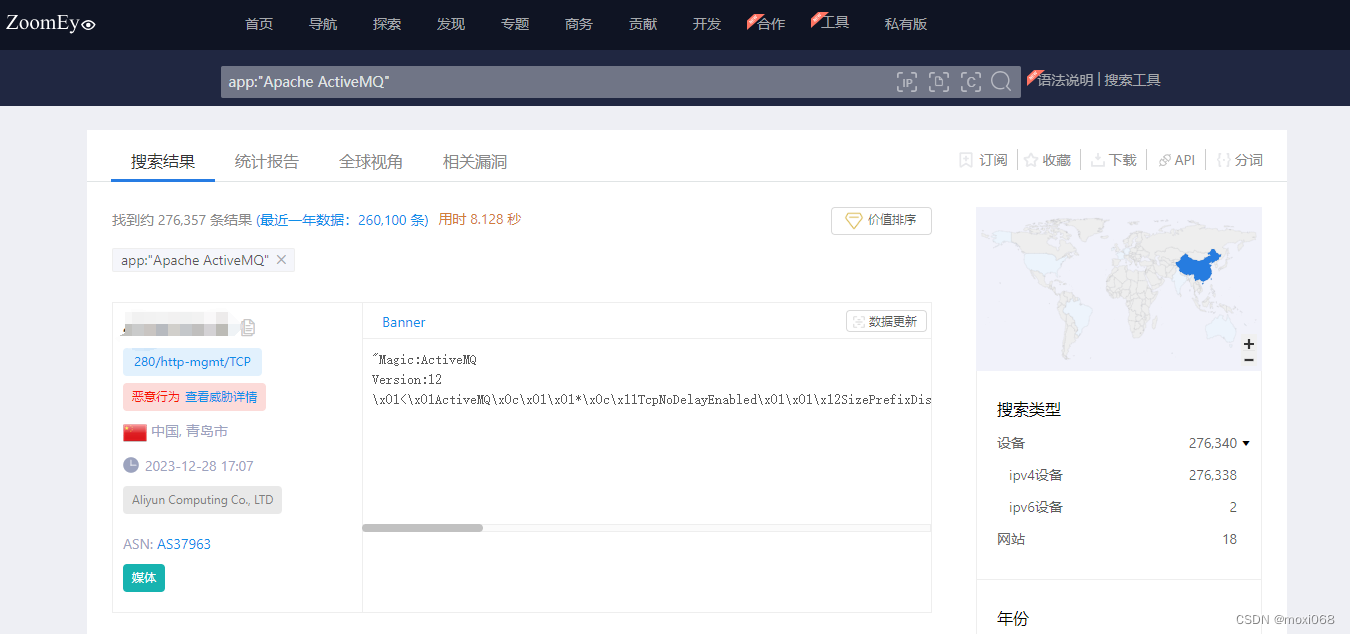Open 私有版 menu
Screen dimensions: 1350x634
tap(906, 24)
